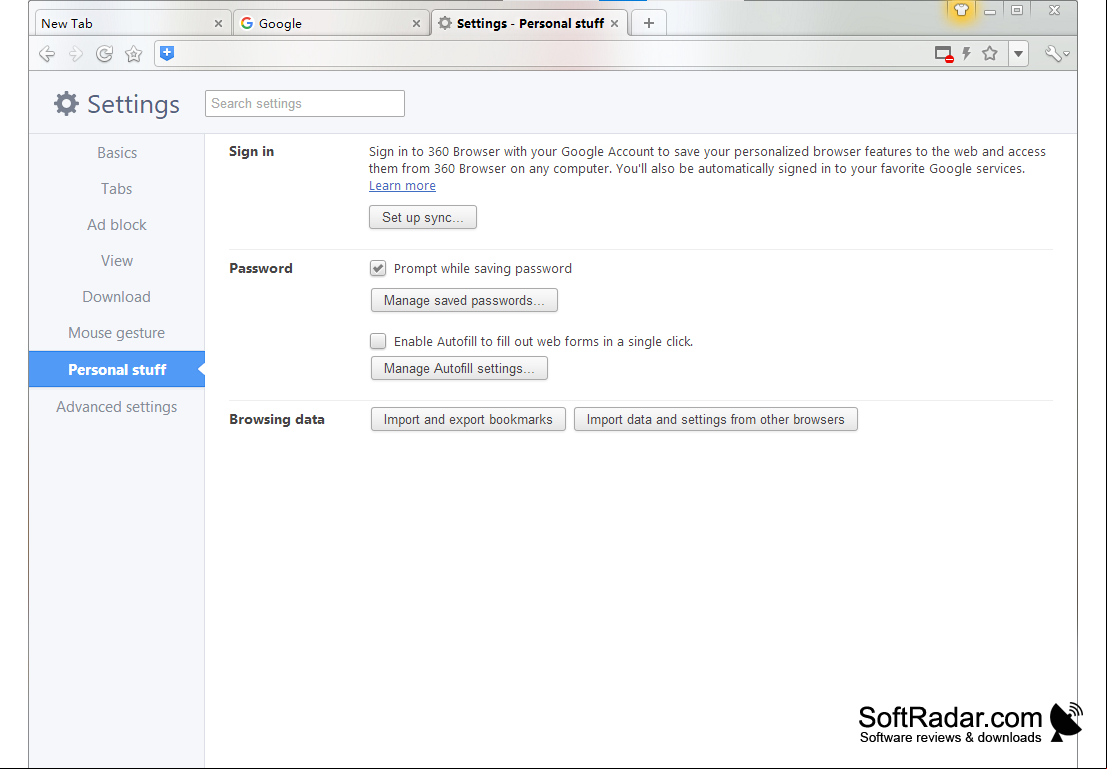Click the lightning bolt speed icon
This screenshot has width=1107, height=769.
point(967,53)
